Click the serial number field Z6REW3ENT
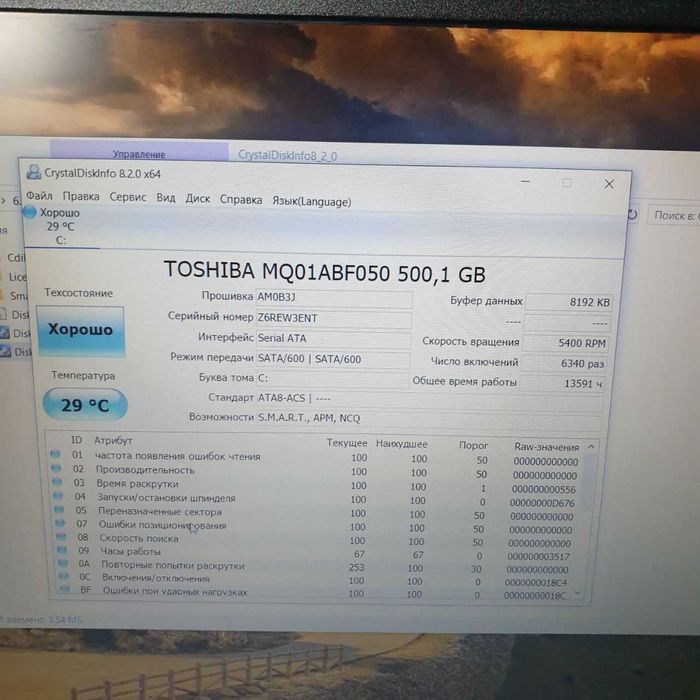 coord(333,319)
